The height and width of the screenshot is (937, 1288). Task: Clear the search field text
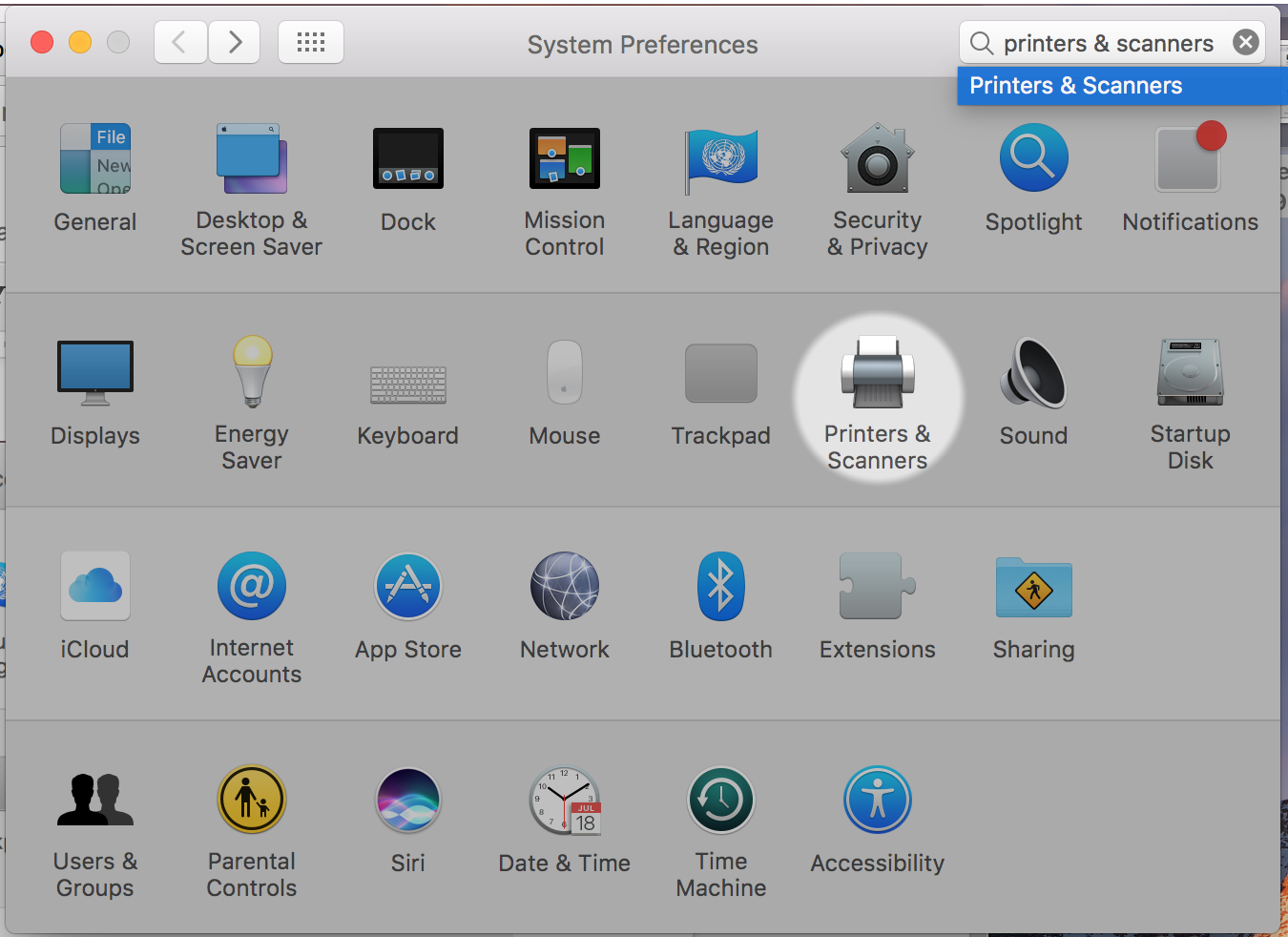1245,42
